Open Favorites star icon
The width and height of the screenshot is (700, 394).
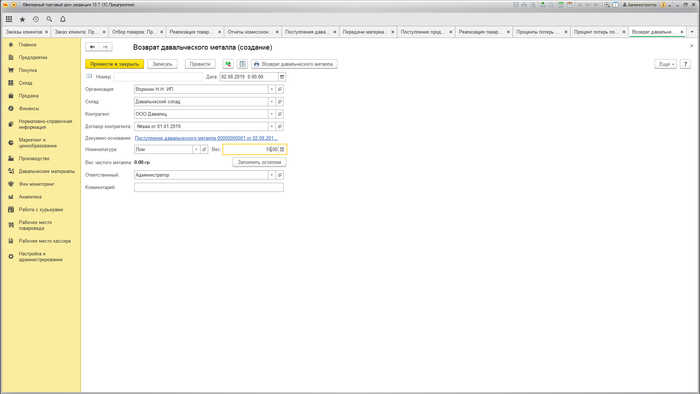[x=22, y=19]
